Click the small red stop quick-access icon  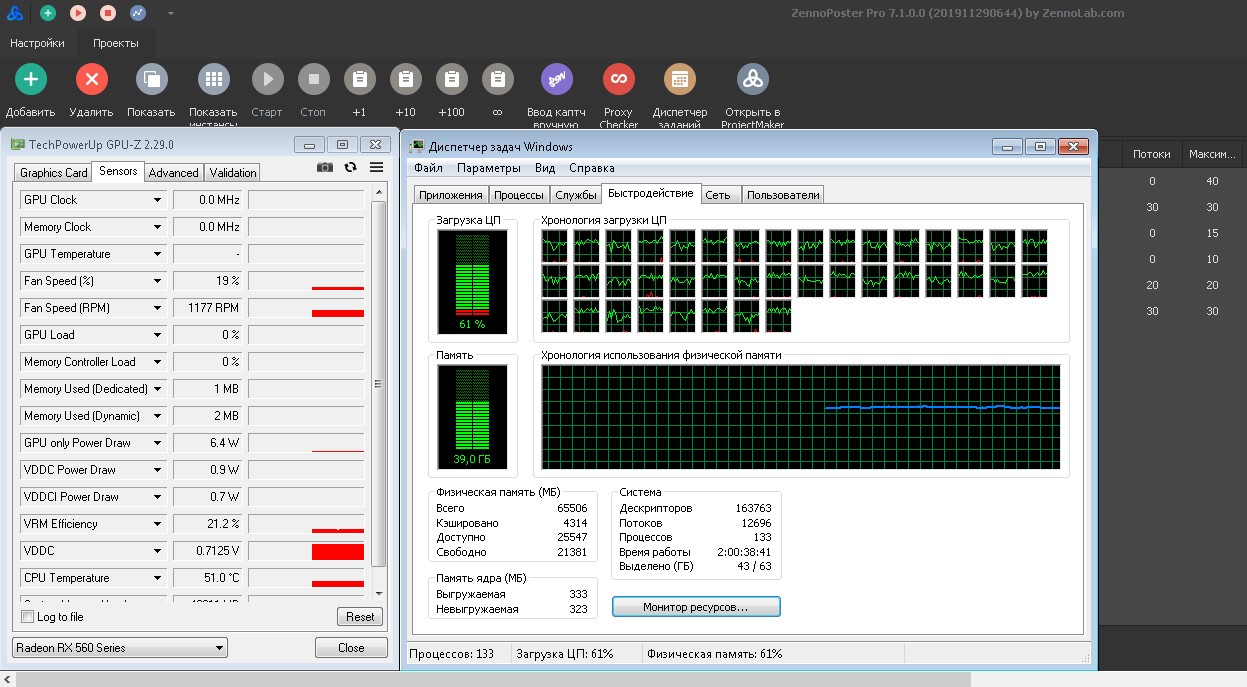pos(108,13)
